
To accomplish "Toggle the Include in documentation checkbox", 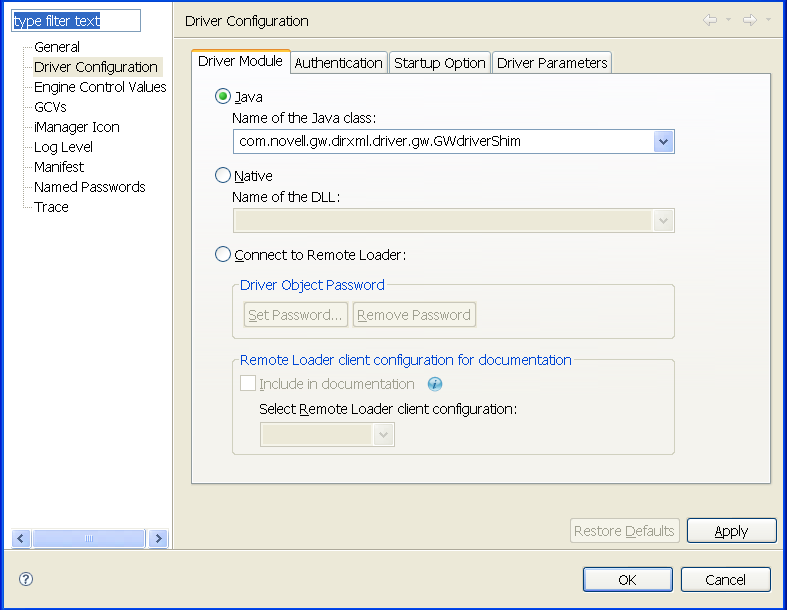I will click(x=248, y=384).
